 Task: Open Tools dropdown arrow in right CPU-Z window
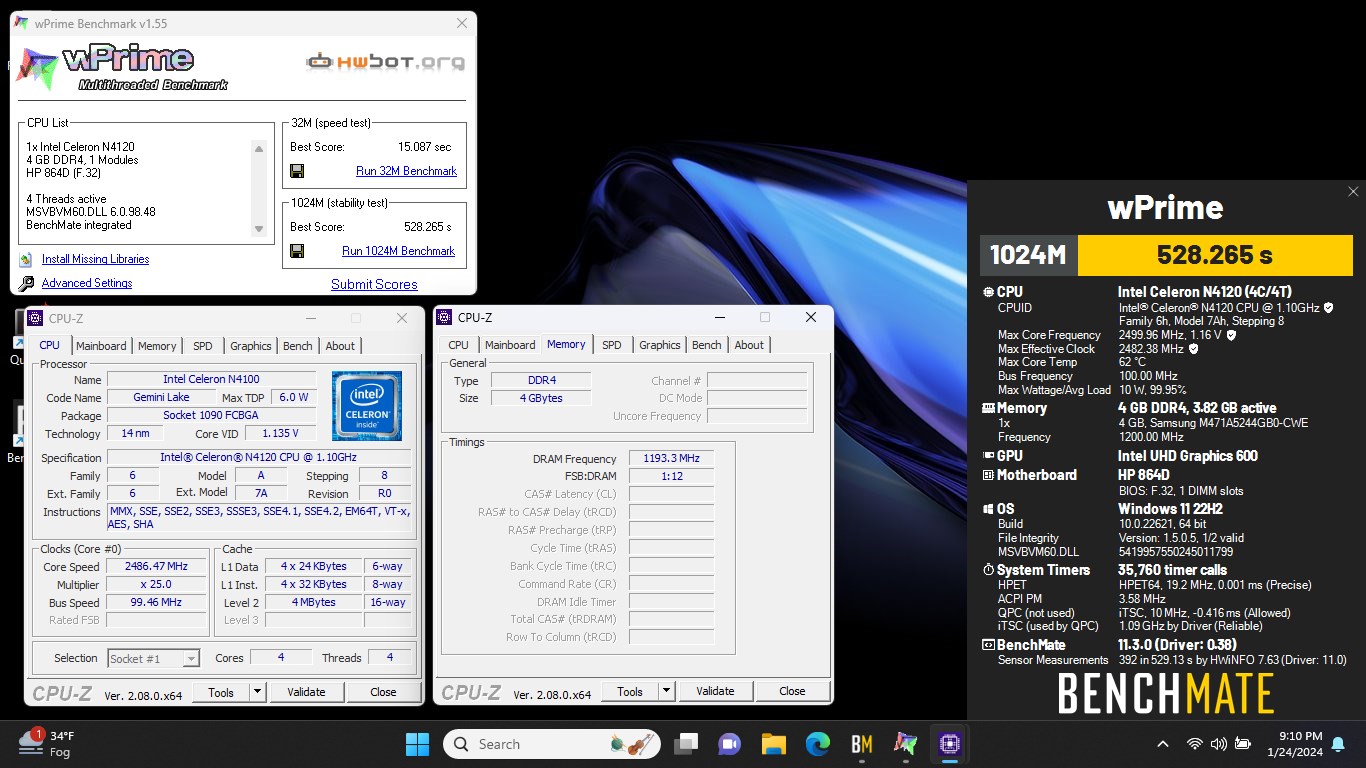point(666,691)
